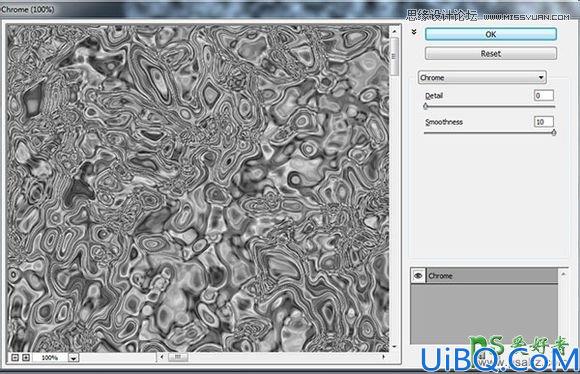Click the preview's horizontal scroll right arrow
The height and width of the screenshot is (374, 580).
(x=384, y=357)
